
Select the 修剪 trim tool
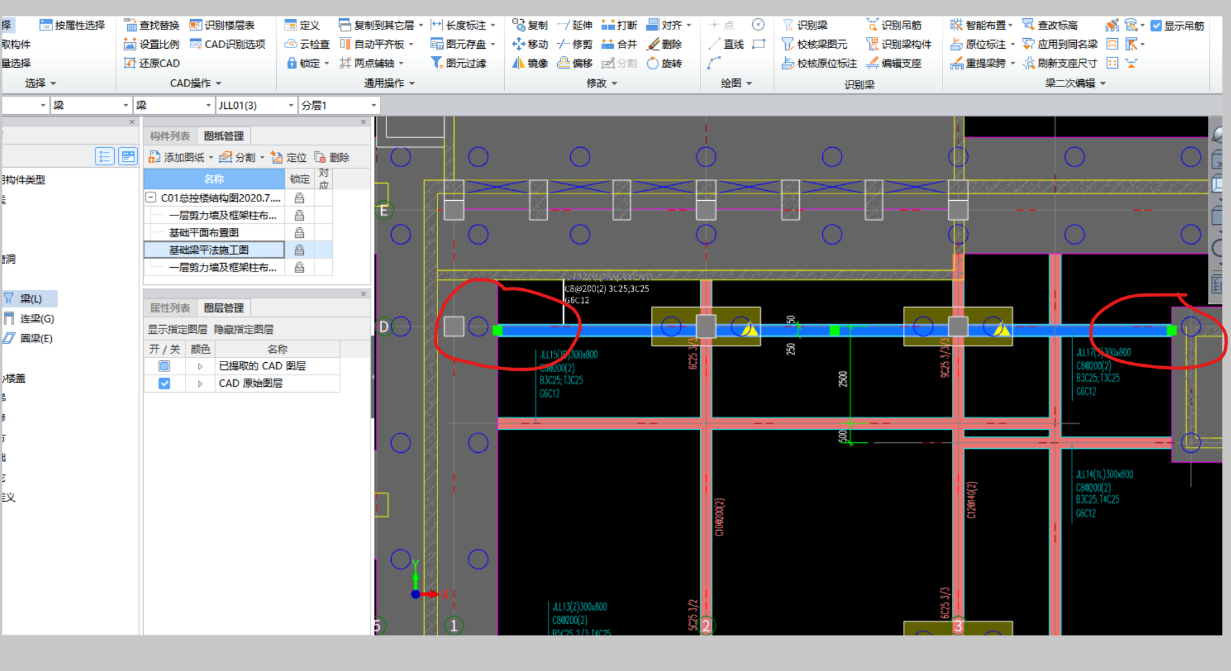tap(575, 44)
